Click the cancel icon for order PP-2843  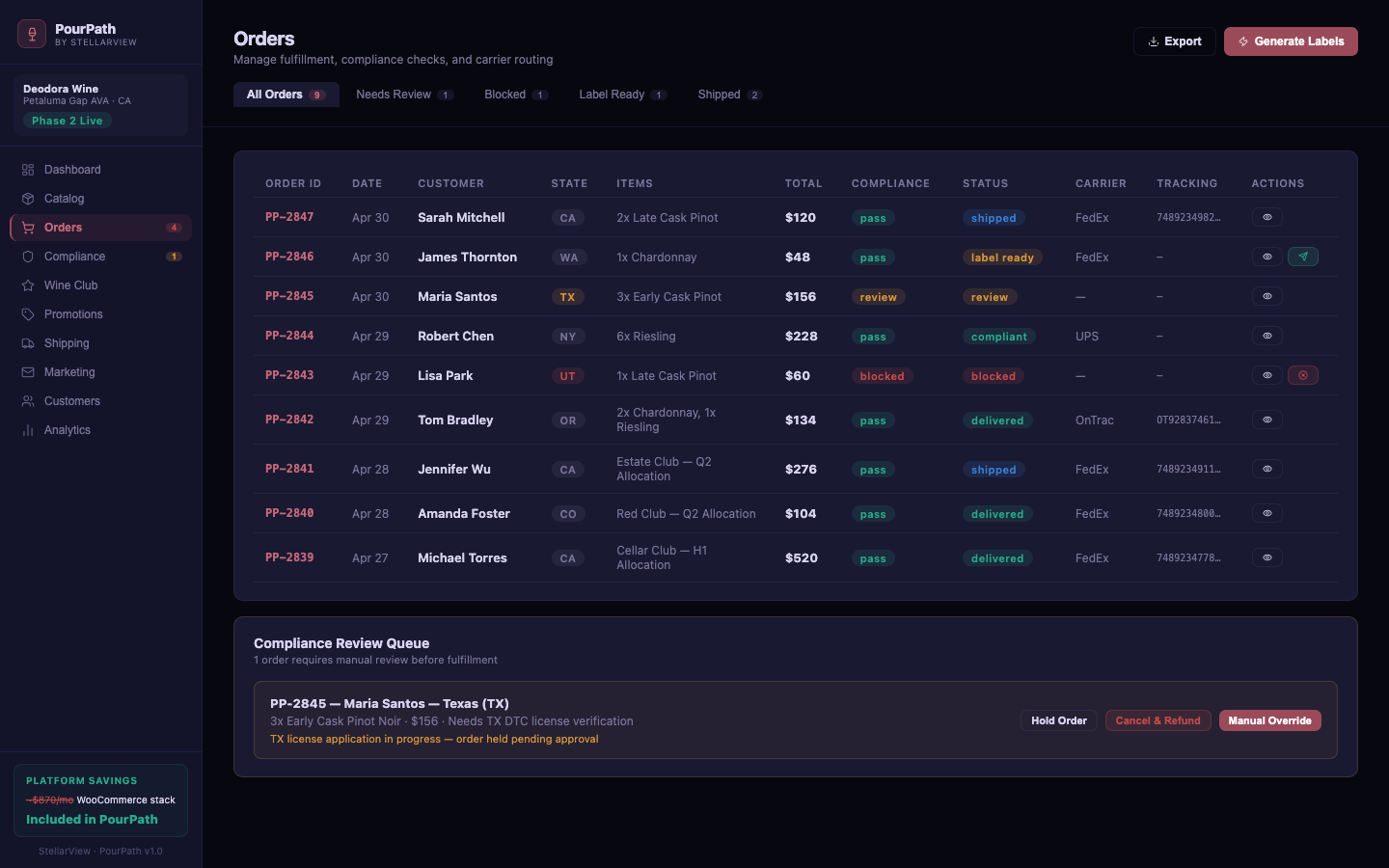1302,375
